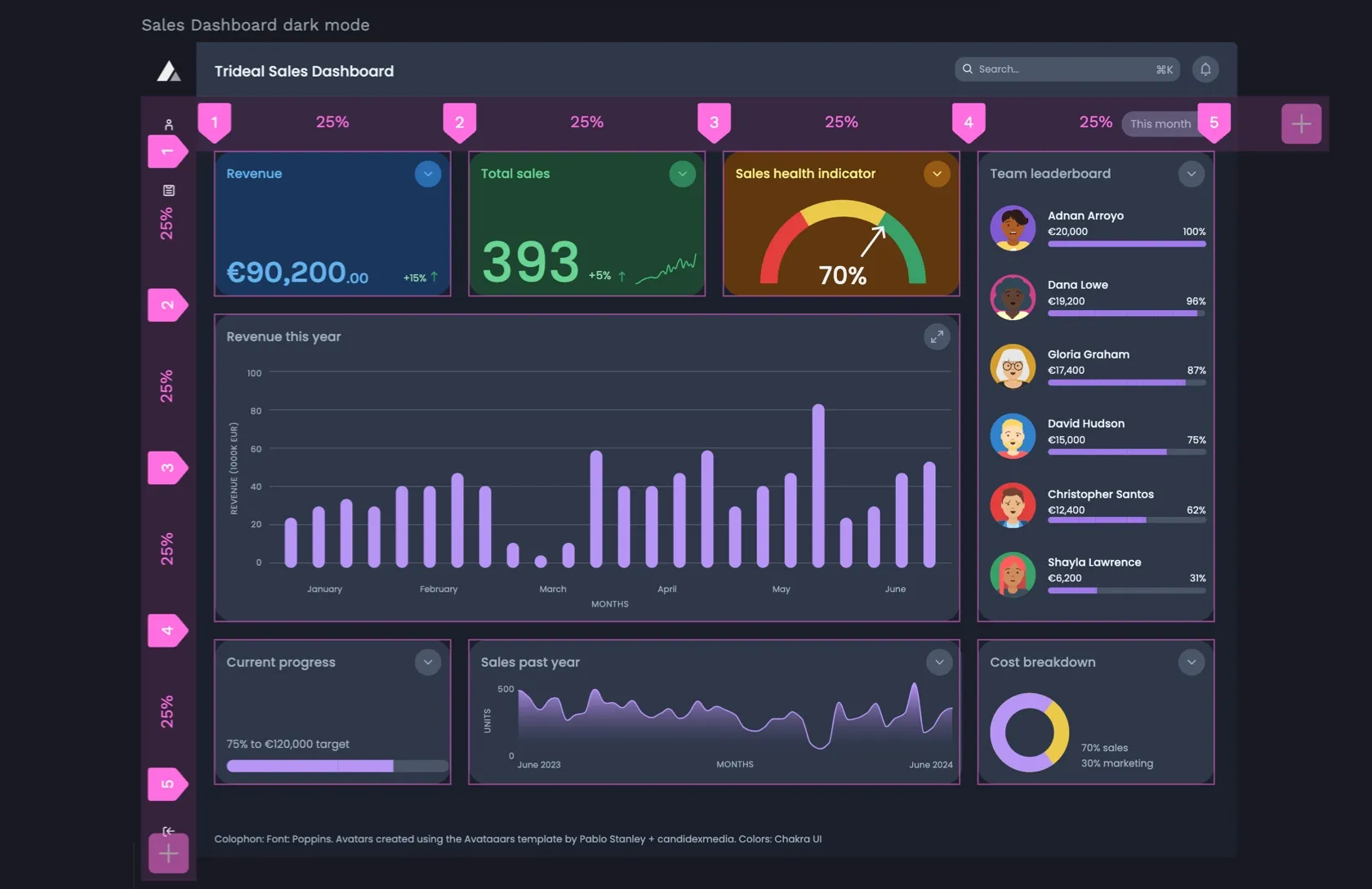This screenshot has width=1372, height=889.
Task: Click Dana Lowe's 96% progress bar
Action: 1127,313
